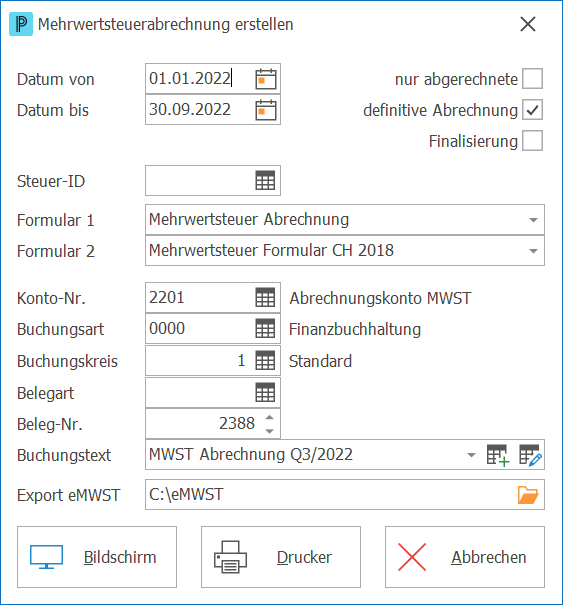This screenshot has height=605, width=563.
Task: Click edit Buchungstext icon with pencil
Action: click(x=531, y=455)
